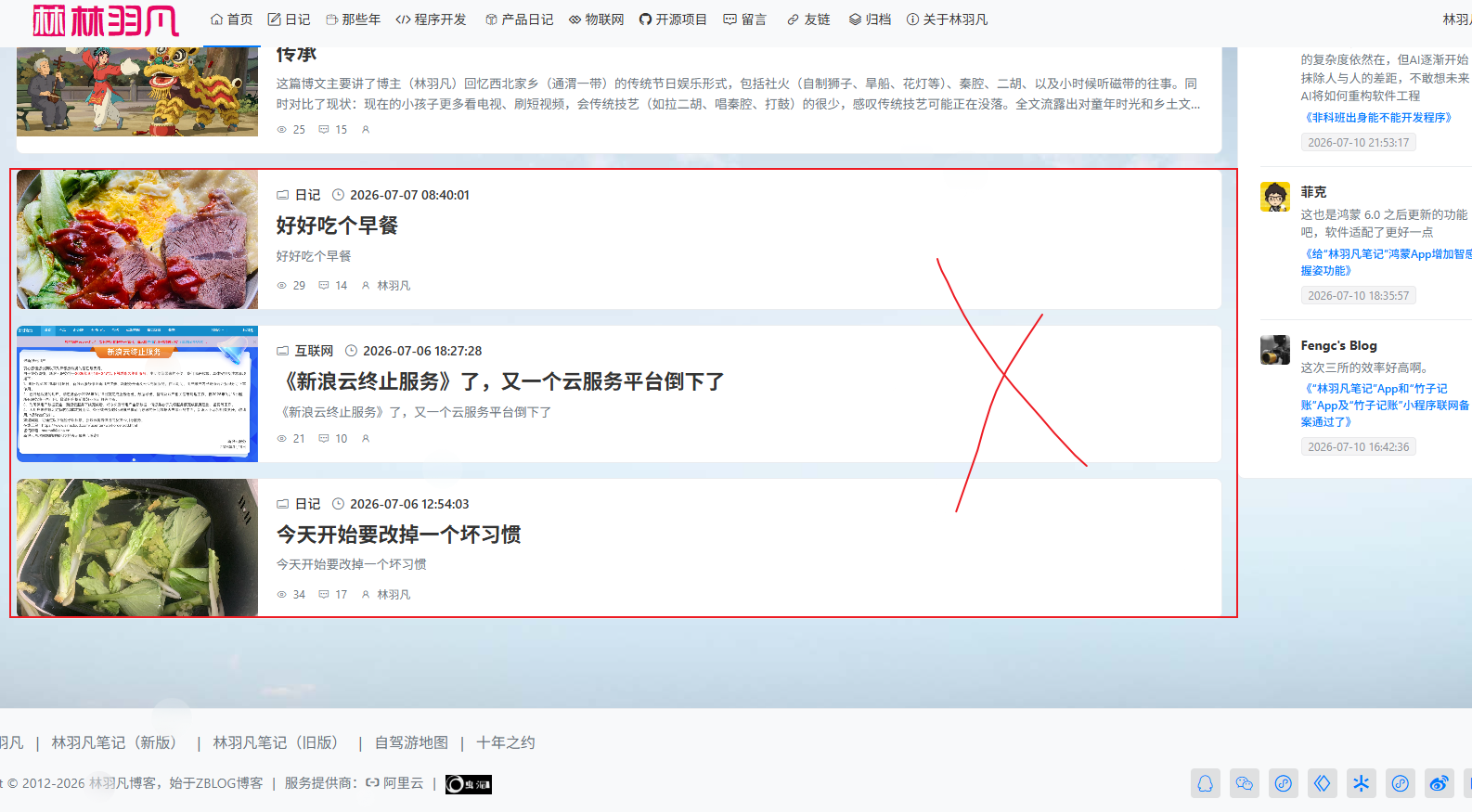Open commenter 菲克's name link
Image resolution: width=1472 pixels, height=812 pixels.
[1313, 192]
